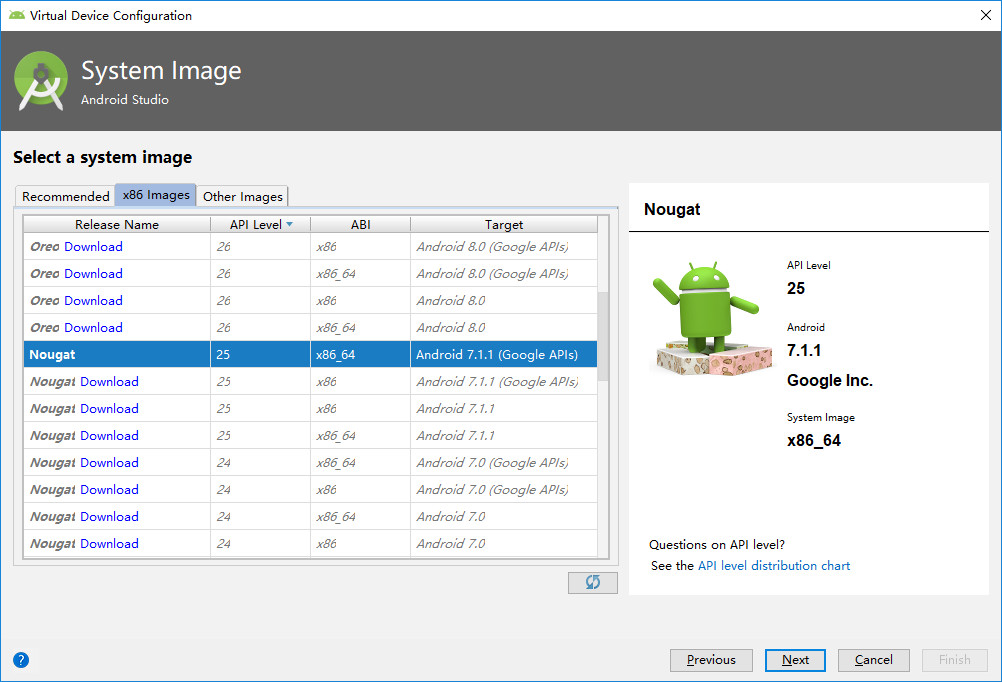Click 'Android 7.1.1 (Google APIs)' in the selected row
This screenshot has height=682, width=1002.
[x=497, y=354]
